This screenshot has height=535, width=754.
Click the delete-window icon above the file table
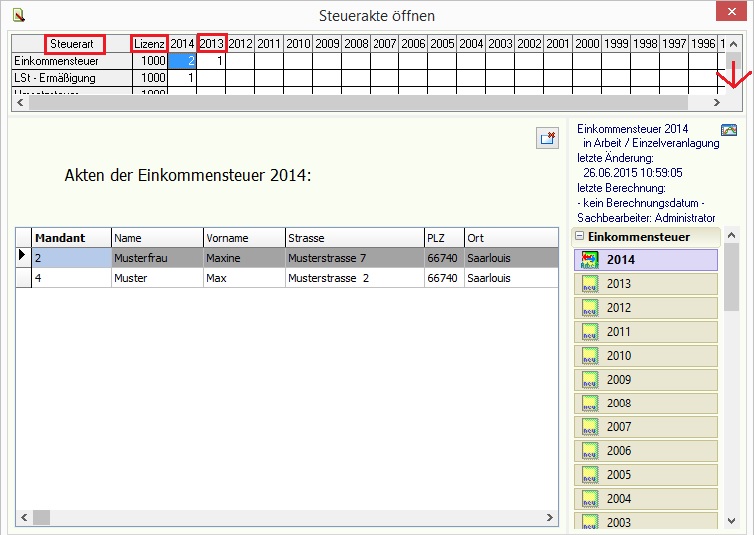pyautogui.click(x=547, y=139)
